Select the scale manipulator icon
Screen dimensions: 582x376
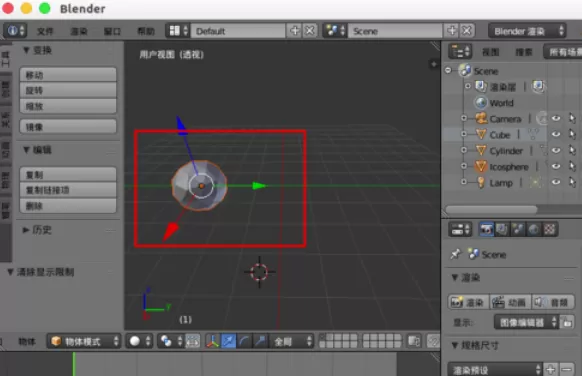260,341
